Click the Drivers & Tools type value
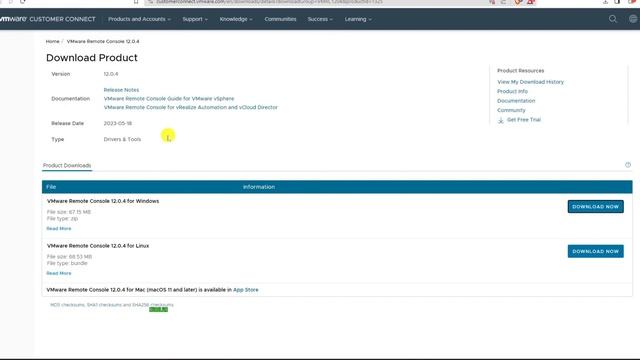Image resolution: width=640 pixels, height=360 pixels. [122, 139]
